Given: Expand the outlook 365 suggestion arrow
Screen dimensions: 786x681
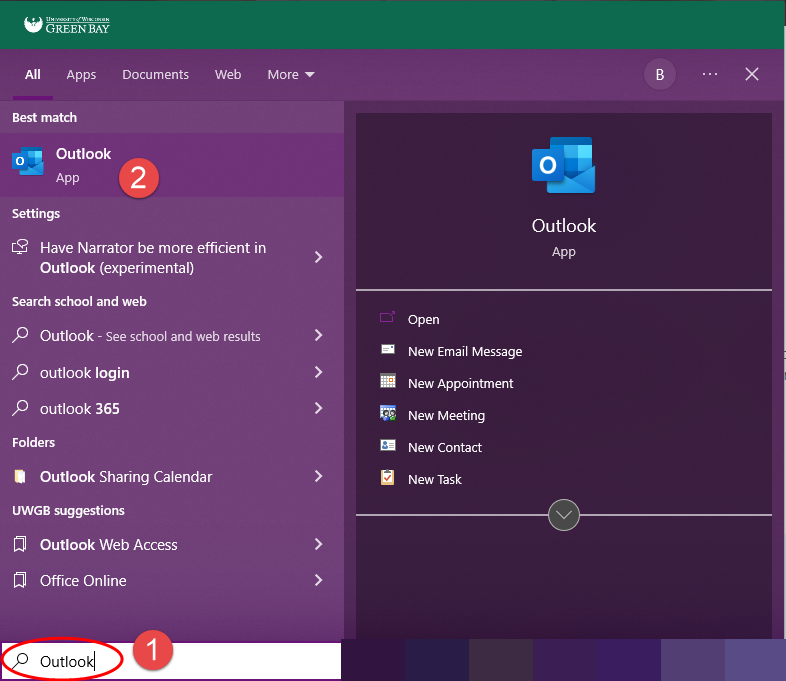Looking at the screenshot, I should 318,408.
